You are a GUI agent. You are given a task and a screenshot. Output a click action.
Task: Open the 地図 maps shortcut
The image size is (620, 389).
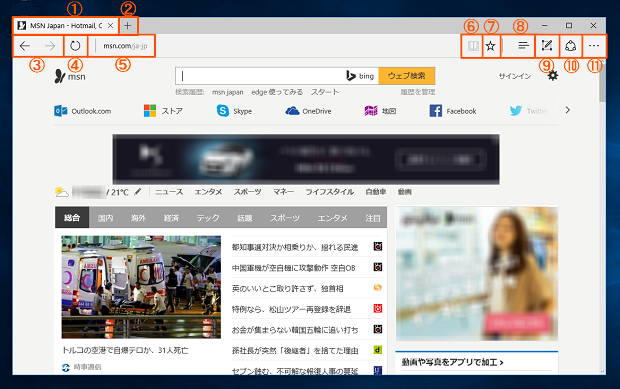tap(380, 111)
